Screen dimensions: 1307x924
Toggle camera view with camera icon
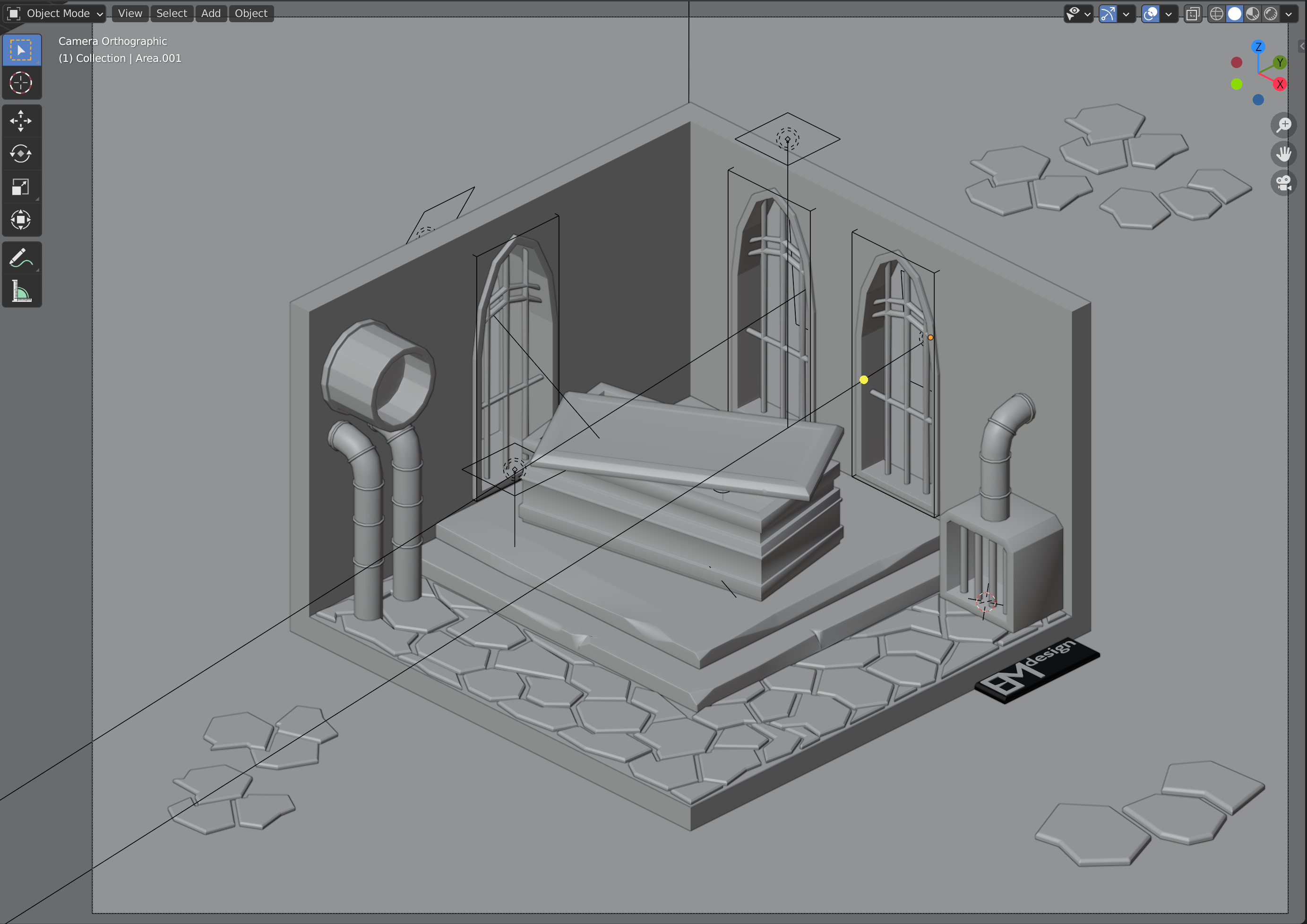(1284, 183)
